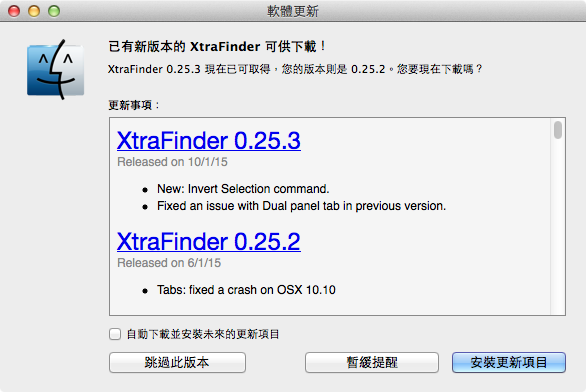
Task: Click the Dual panel tab fix bullet
Action: [301, 206]
